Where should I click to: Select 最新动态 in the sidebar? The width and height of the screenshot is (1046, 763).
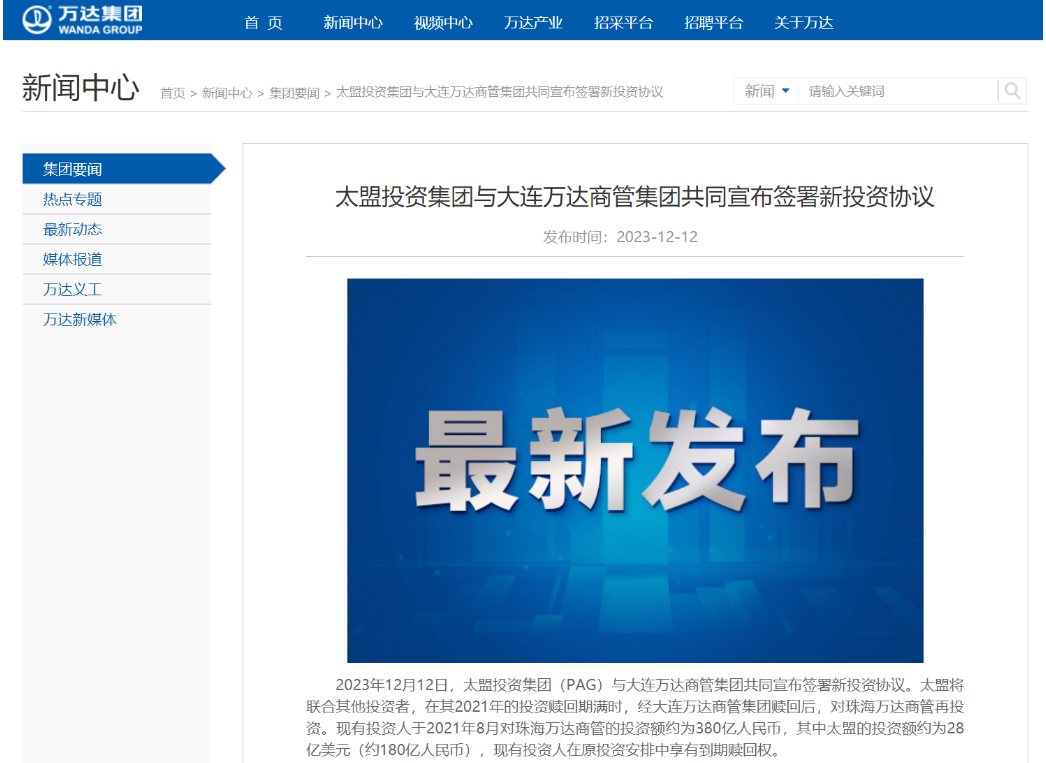click(x=117, y=229)
